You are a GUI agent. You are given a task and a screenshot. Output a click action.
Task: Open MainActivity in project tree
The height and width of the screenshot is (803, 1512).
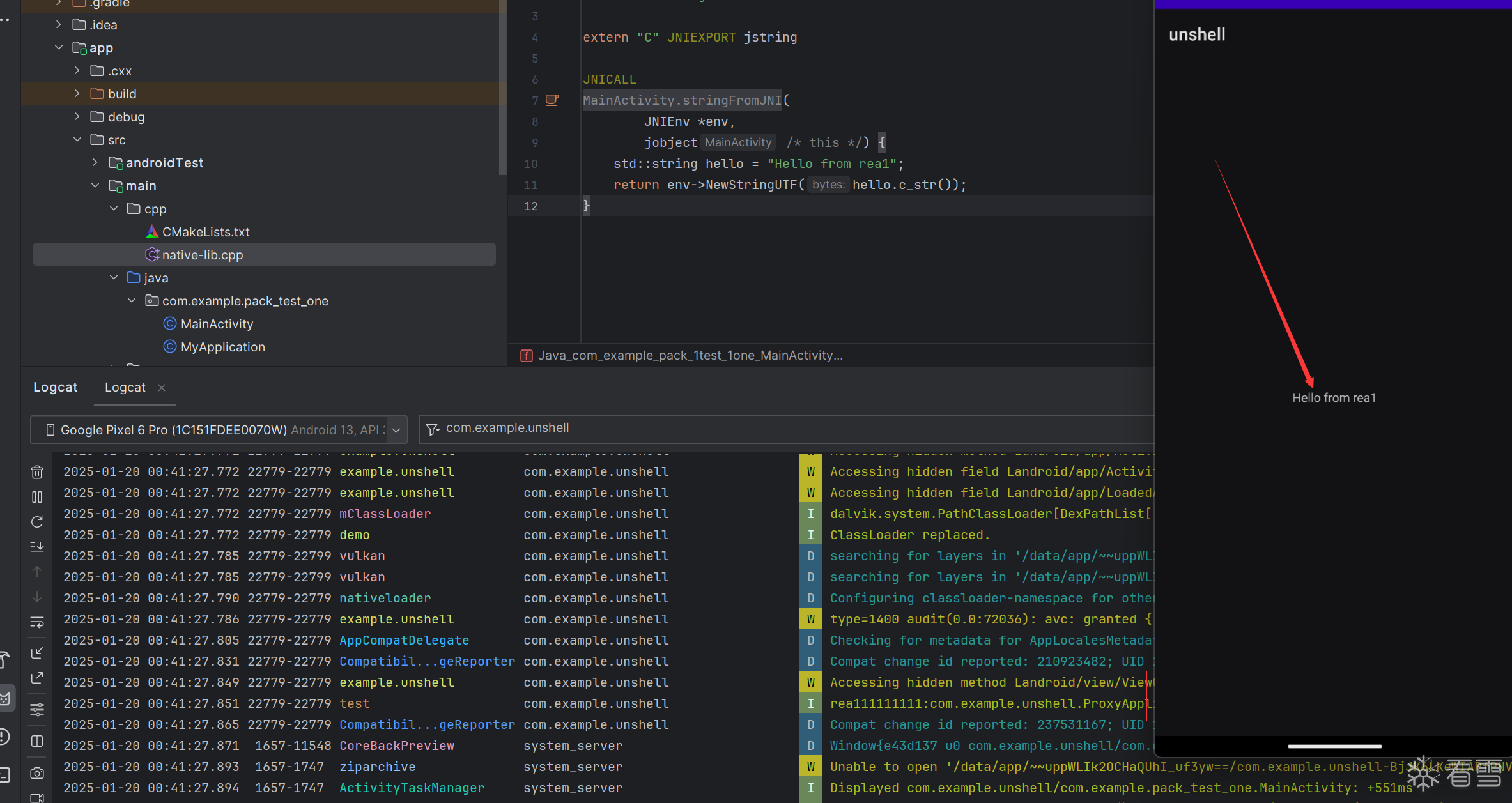click(x=217, y=324)
